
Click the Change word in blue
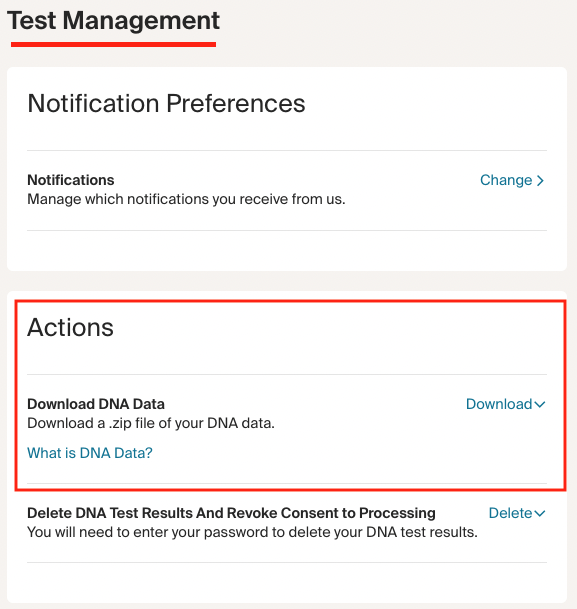coord(506,180)
